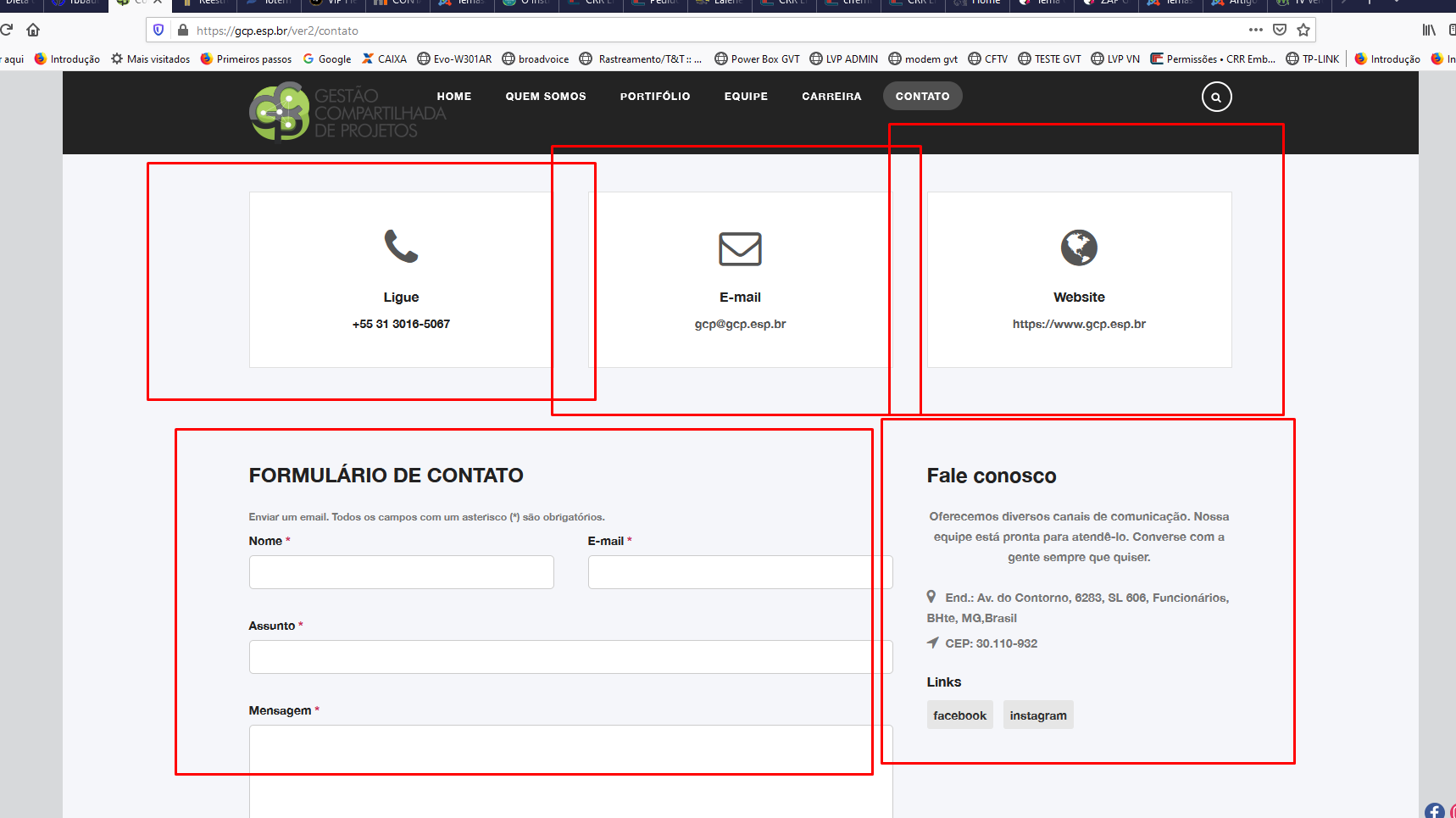
Task: Open the Permissões • CRR Emb... bookmark
Action: 1213,59
